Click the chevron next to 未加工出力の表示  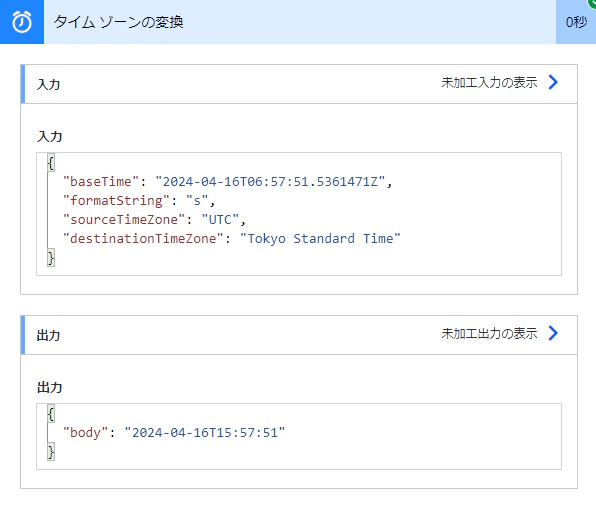(x=553, y=333)
